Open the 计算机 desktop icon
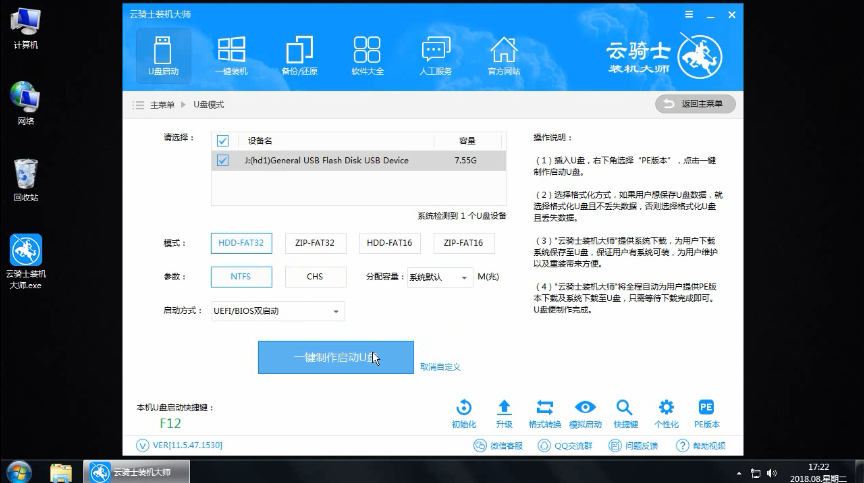Screen dimensions: 864x483 pos(25,28)
